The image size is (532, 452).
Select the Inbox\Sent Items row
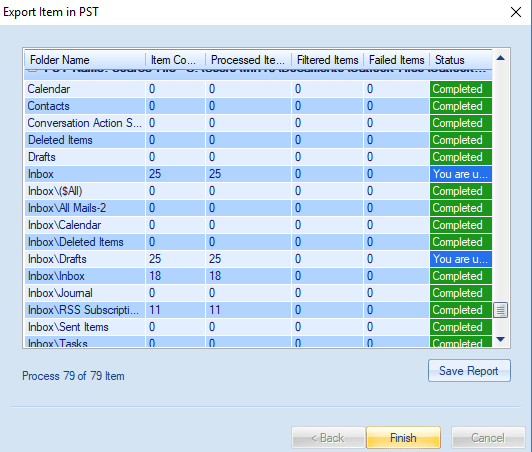(258, 327)
